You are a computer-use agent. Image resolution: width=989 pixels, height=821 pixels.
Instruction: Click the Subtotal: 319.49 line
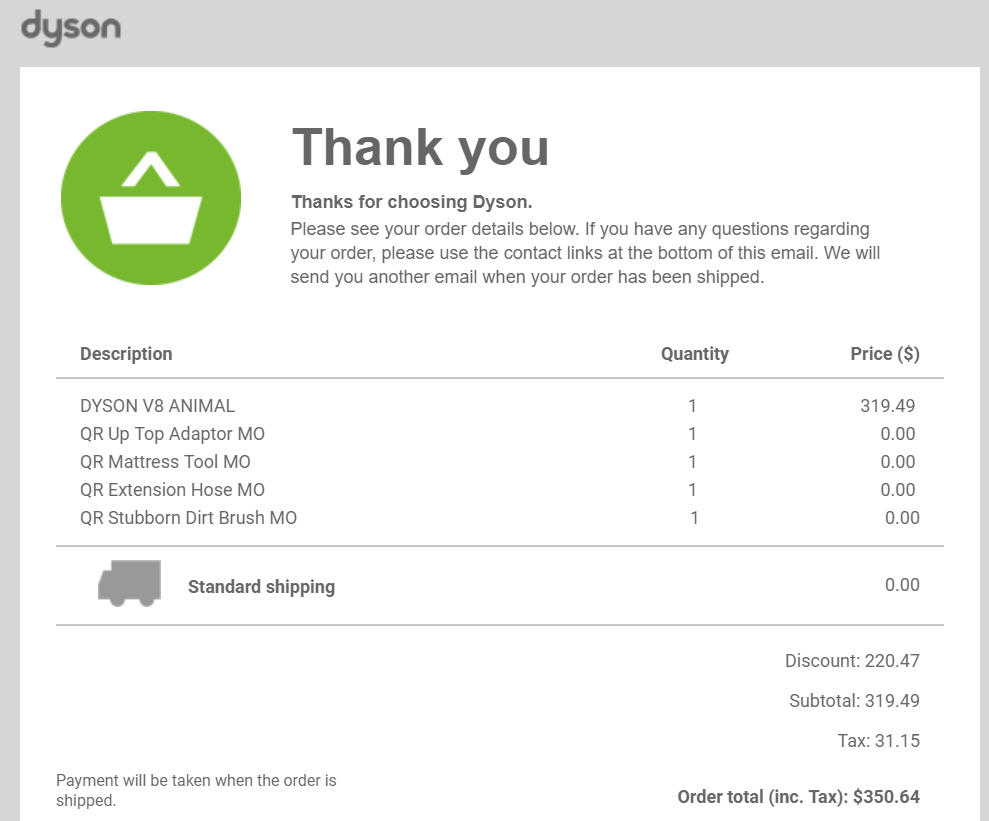point(854,701)
